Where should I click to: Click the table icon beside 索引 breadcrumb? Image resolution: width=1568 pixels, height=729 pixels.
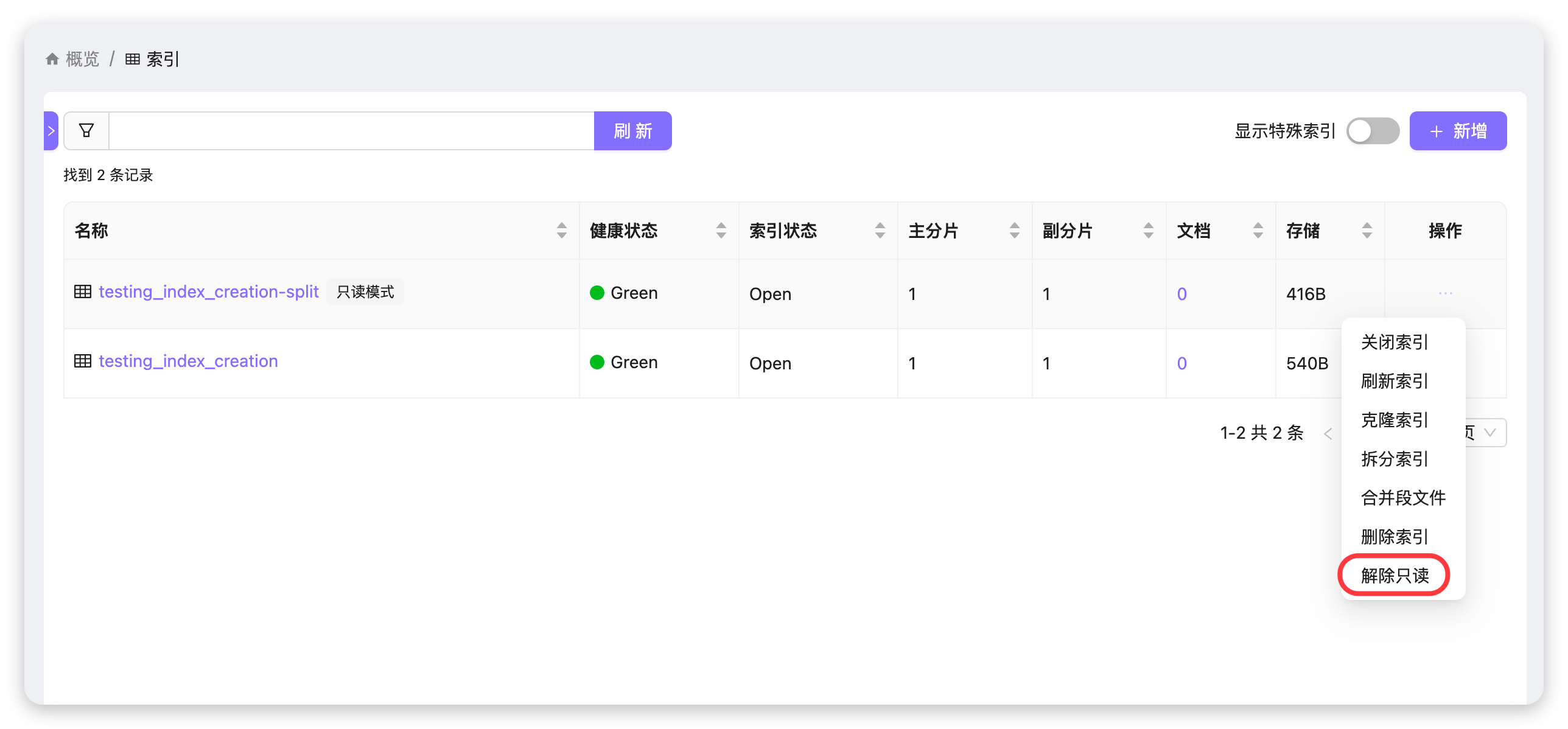click(x=133, y=59)
